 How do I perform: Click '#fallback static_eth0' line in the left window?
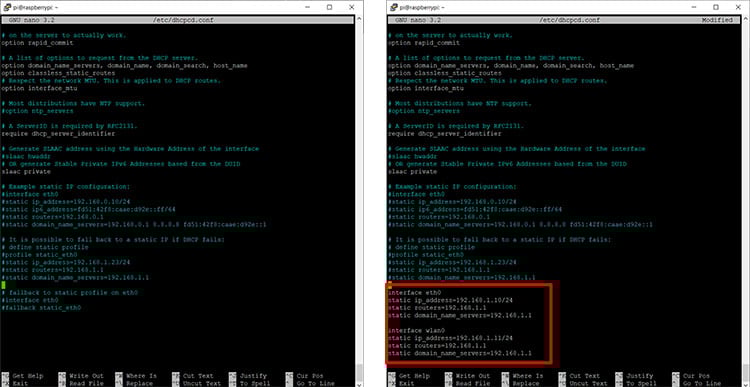pos(41,308)
